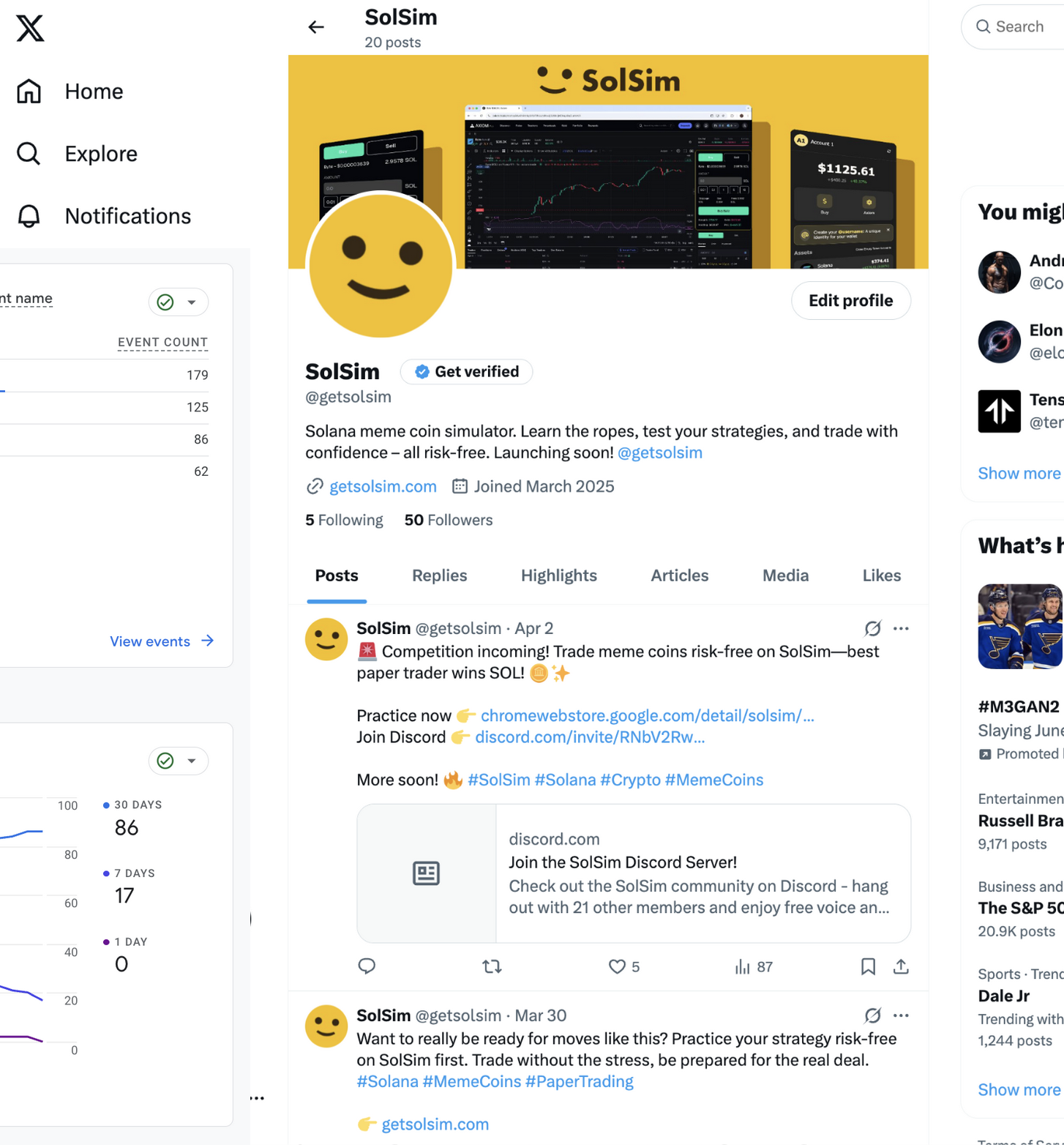1064x1145 pixels.
Task: Open the Tensor suggested account avatar
Action: (1000, 411)
